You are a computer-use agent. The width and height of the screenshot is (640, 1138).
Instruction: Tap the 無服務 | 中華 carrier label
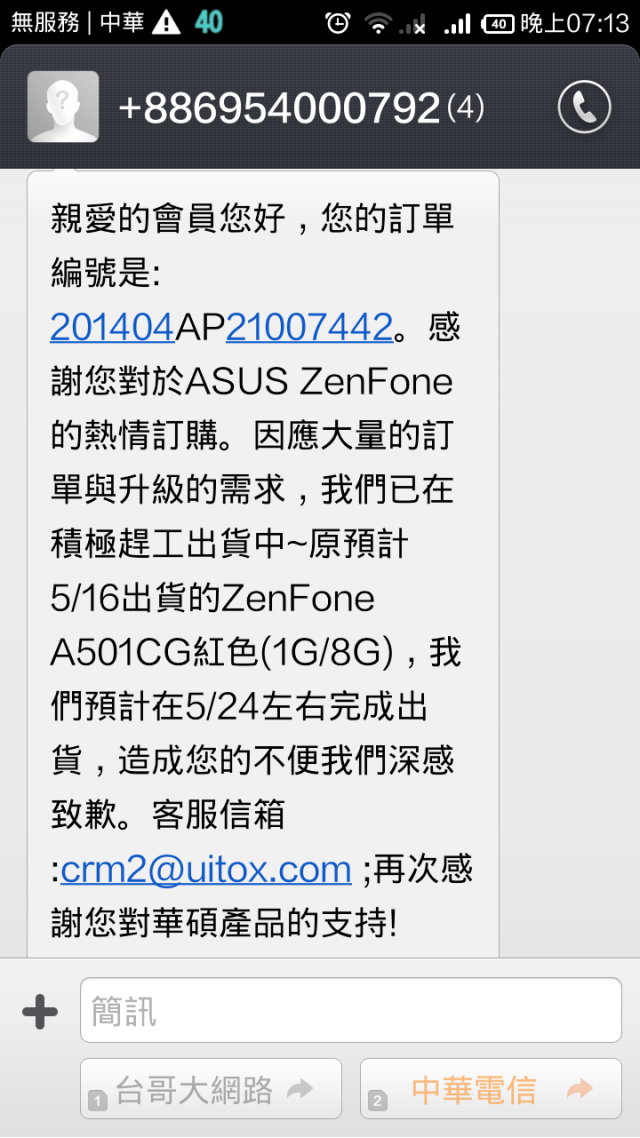(x=78, y=23)
